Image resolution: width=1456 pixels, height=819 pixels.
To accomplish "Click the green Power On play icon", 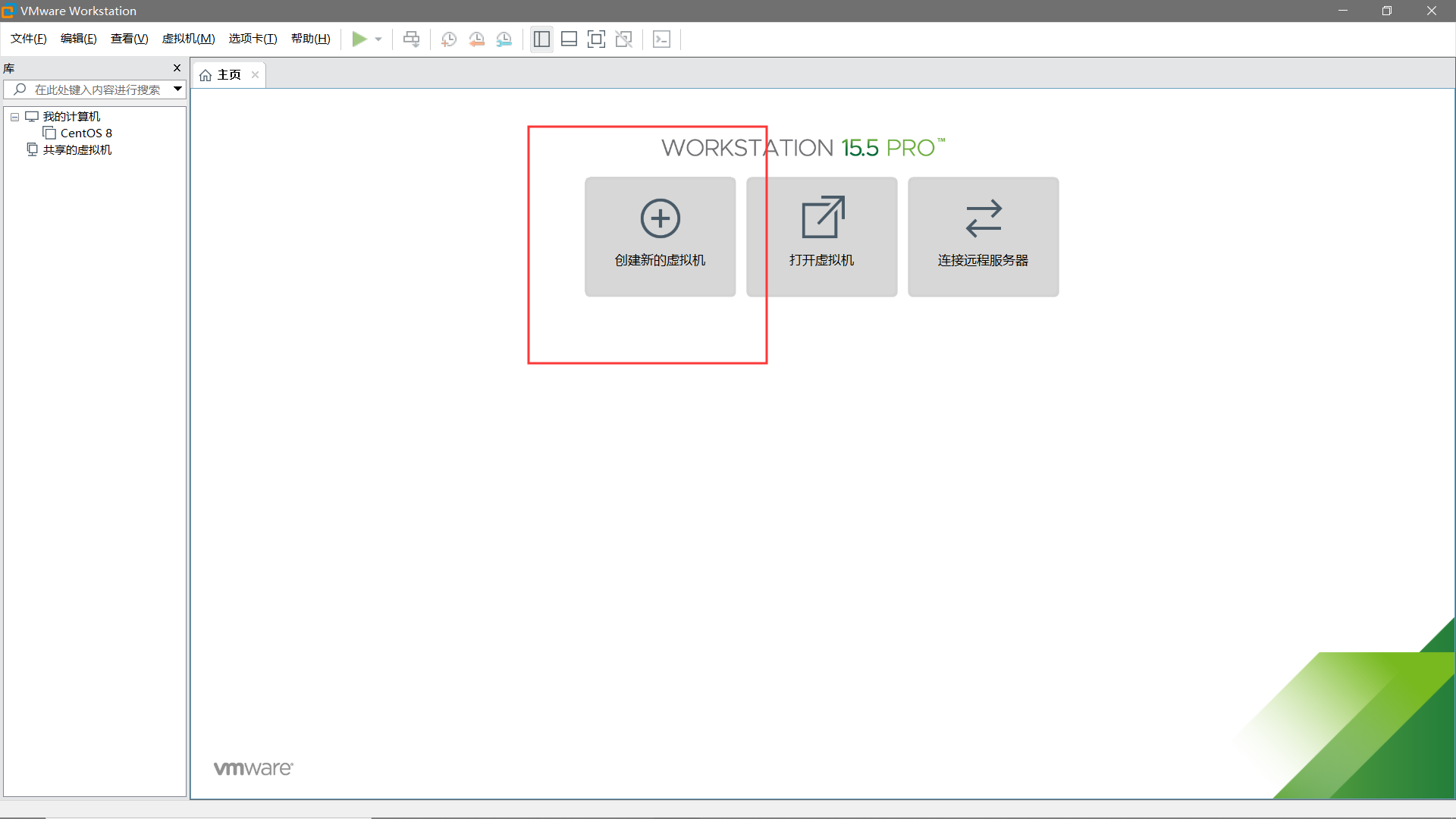I will [359, 39].
